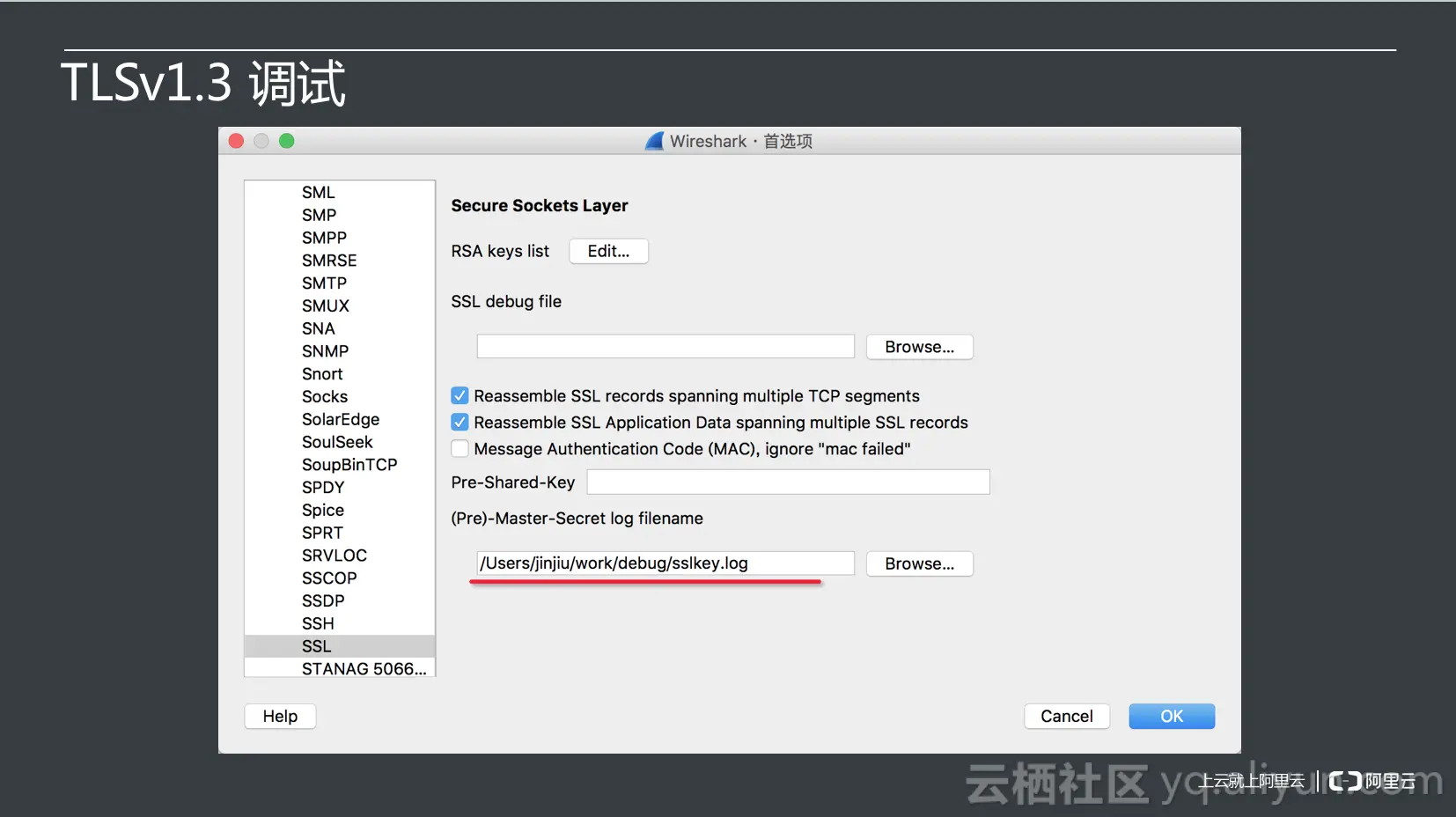Enable Reassemble SSL records spanning TCP segments
Screen dimensions: 1456x817
pos(460,396)
